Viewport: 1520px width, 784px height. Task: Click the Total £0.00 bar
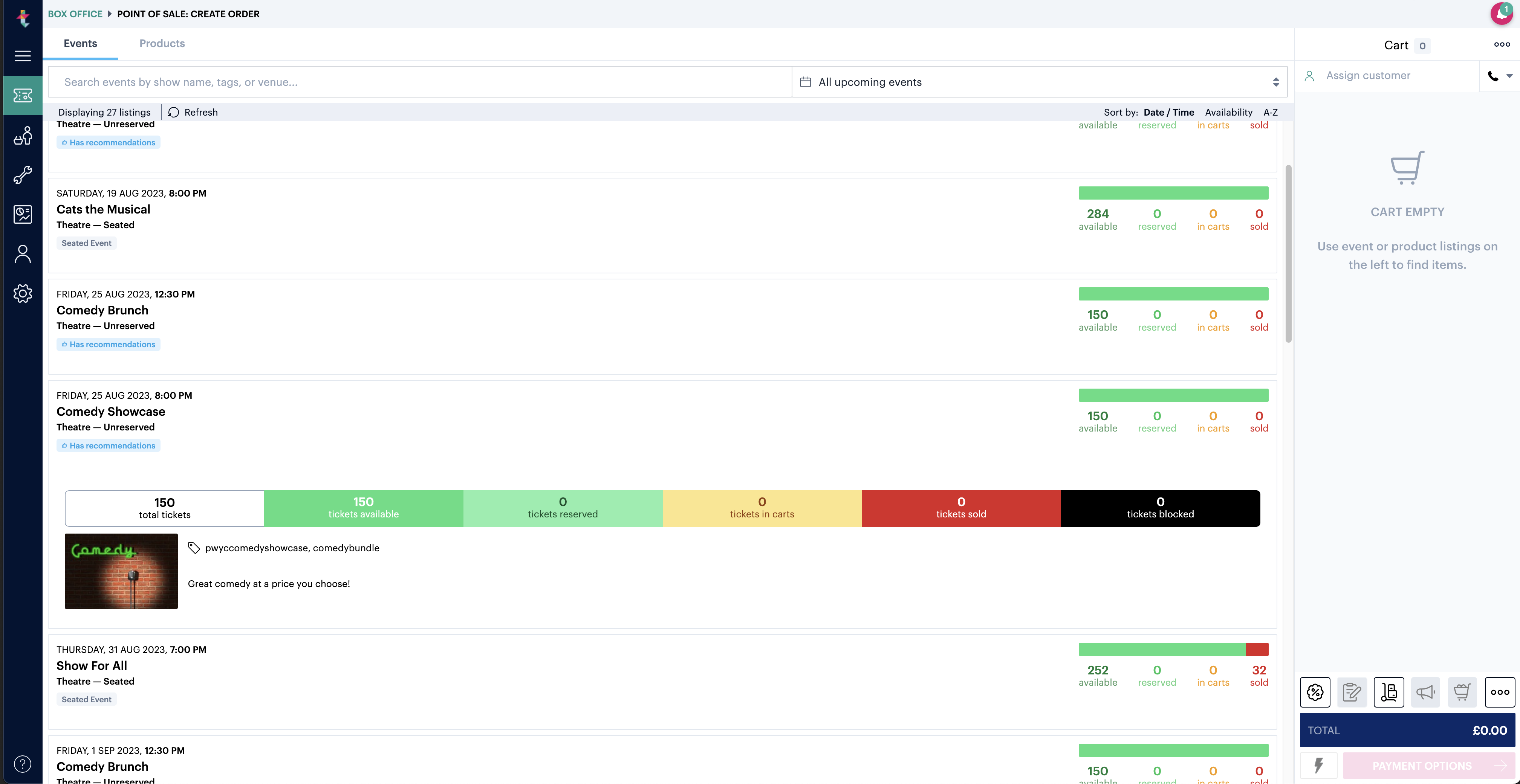click(1407, 731)
